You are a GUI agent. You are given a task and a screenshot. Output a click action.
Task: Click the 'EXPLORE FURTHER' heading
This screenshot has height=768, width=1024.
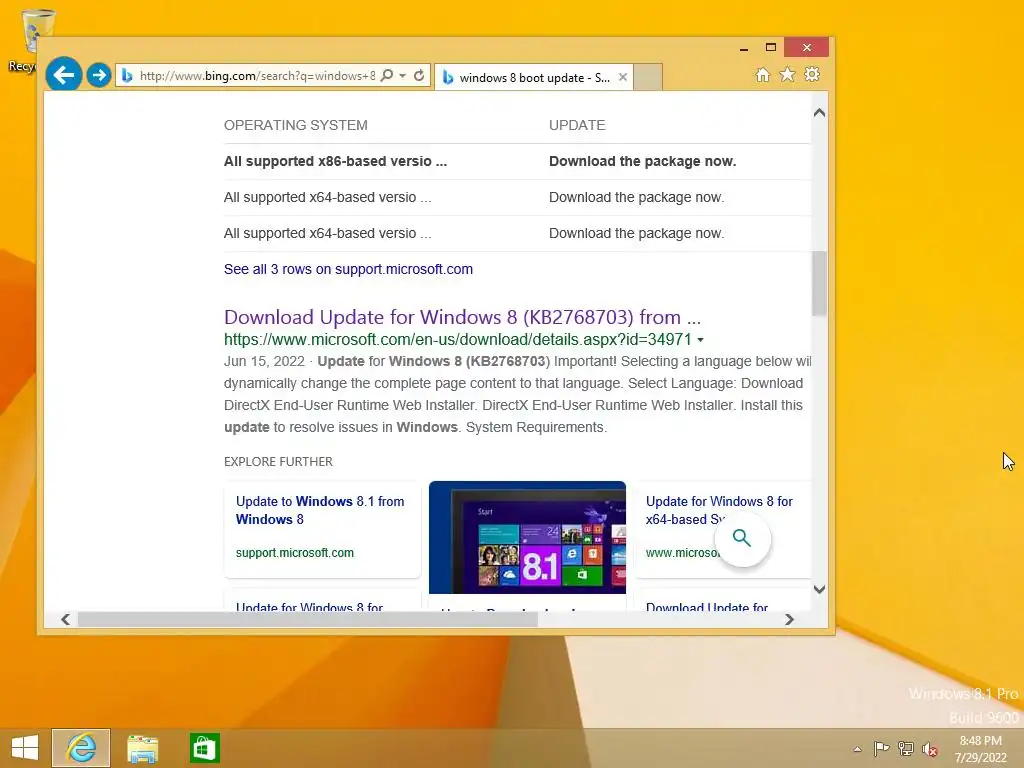point(278,461)
